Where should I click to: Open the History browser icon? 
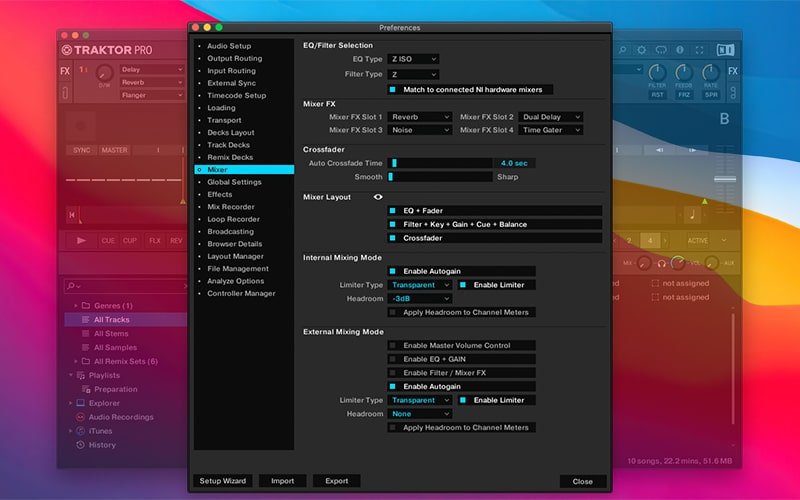[x=79, y=445]
